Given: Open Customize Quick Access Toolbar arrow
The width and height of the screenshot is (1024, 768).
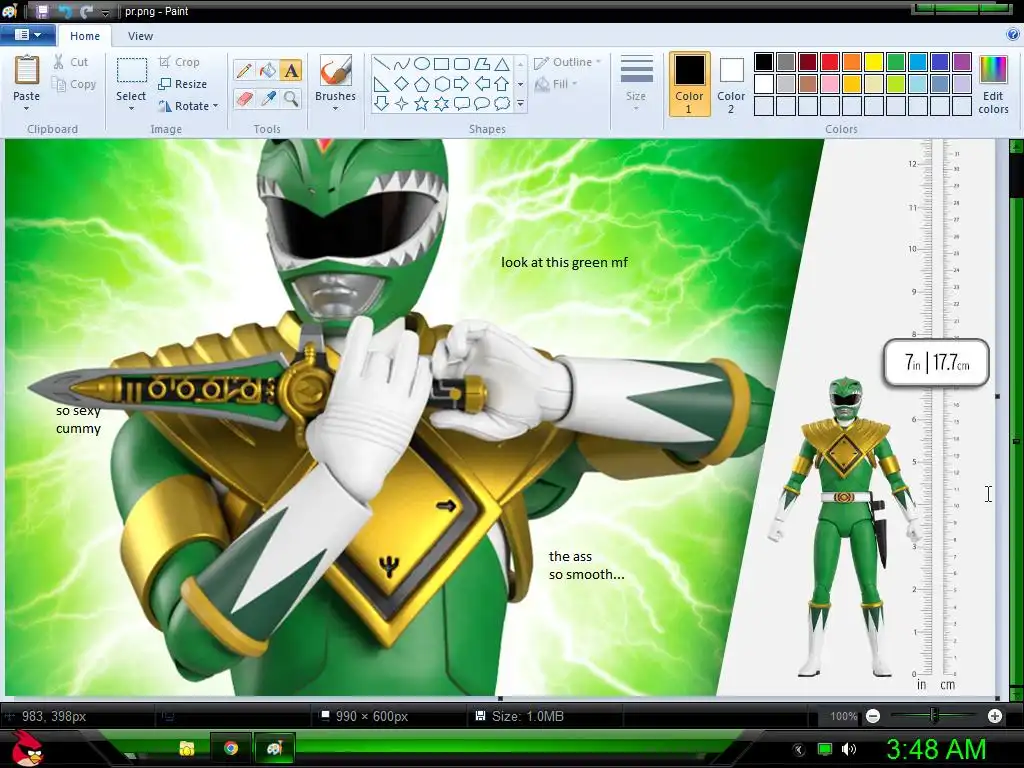Looking at the screenshot, I should pyautogui.click(x=105, y=12).
